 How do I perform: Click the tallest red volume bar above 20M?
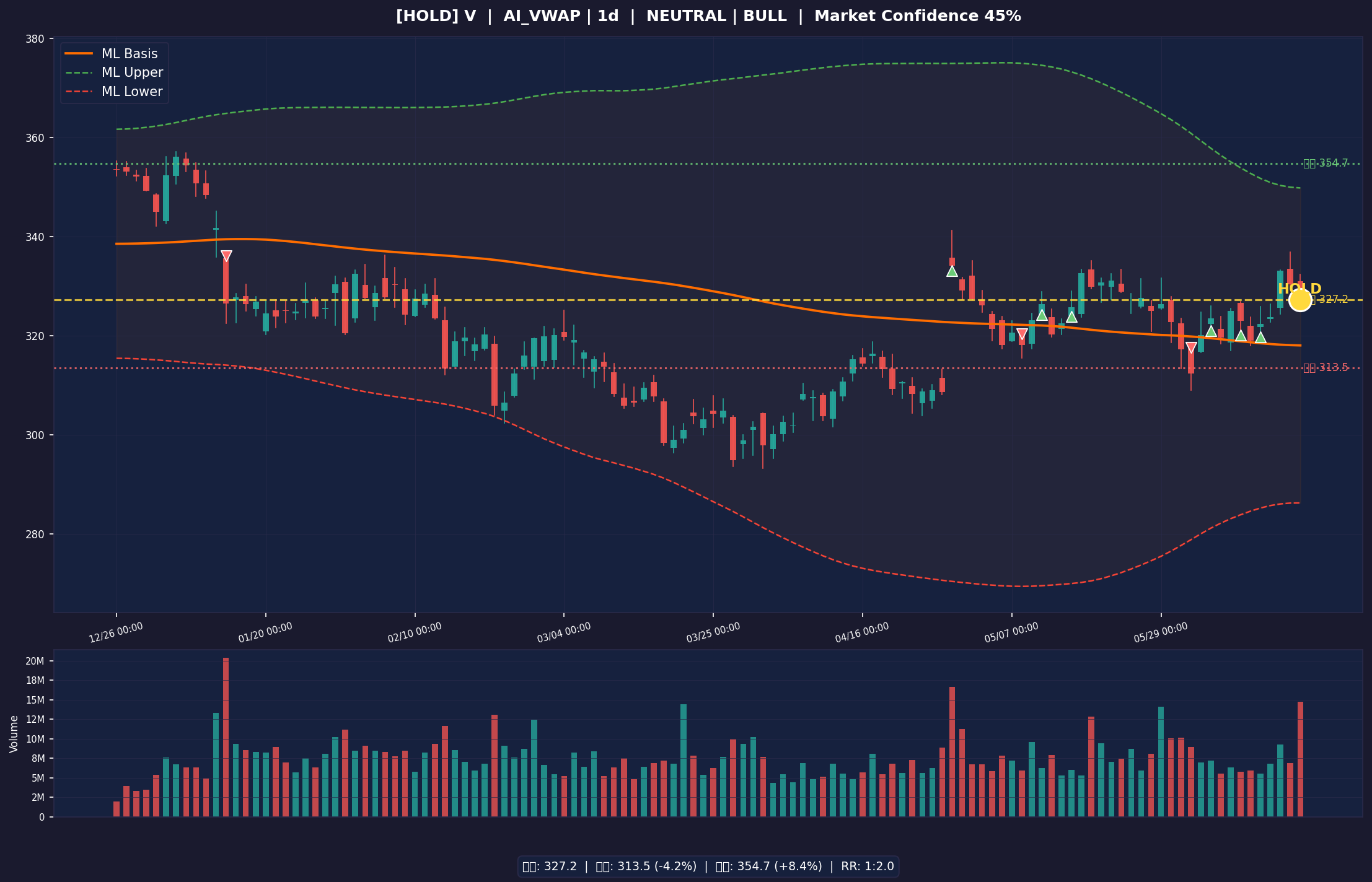[226, 737]
